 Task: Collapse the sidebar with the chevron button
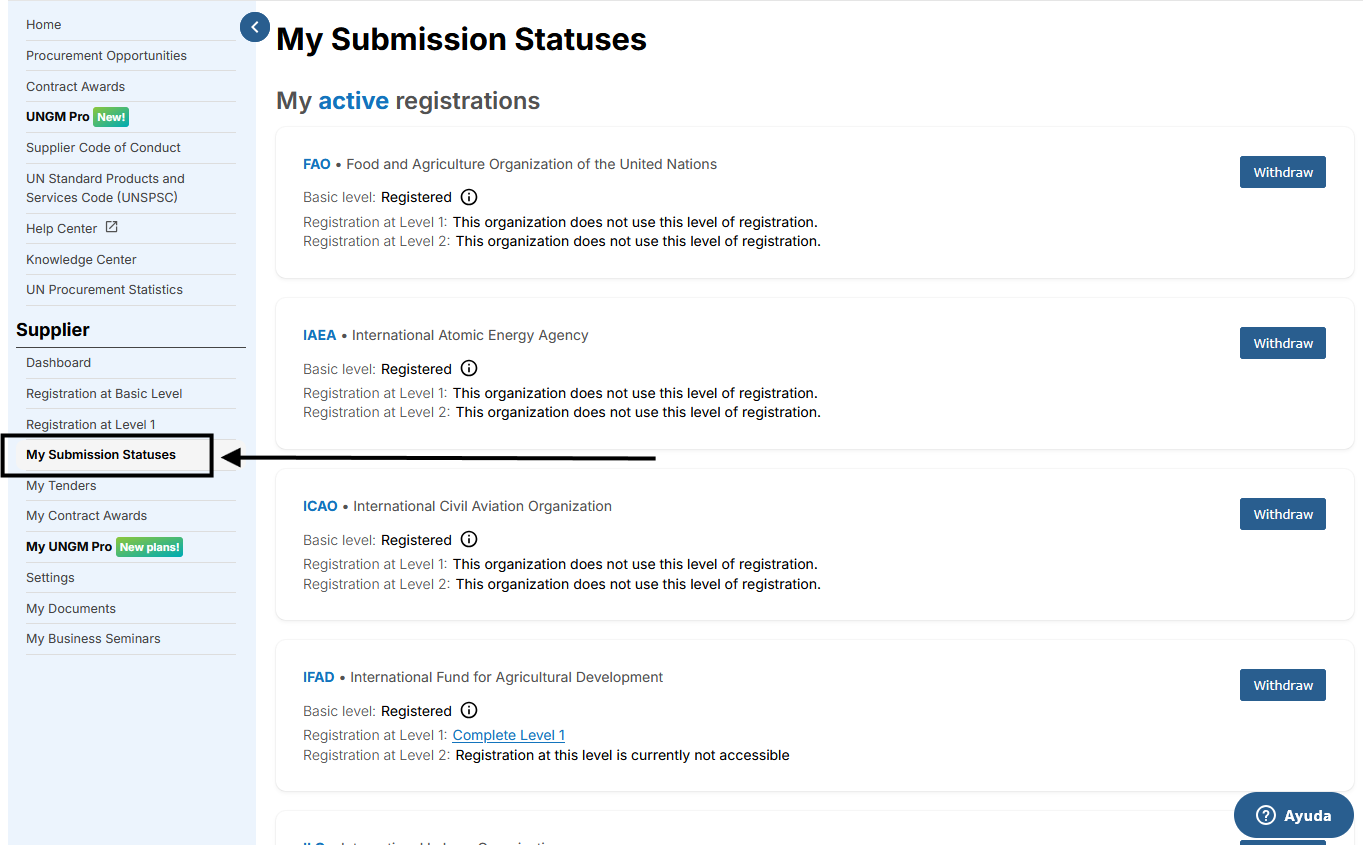pyautogui.click(x=255, y=27)
